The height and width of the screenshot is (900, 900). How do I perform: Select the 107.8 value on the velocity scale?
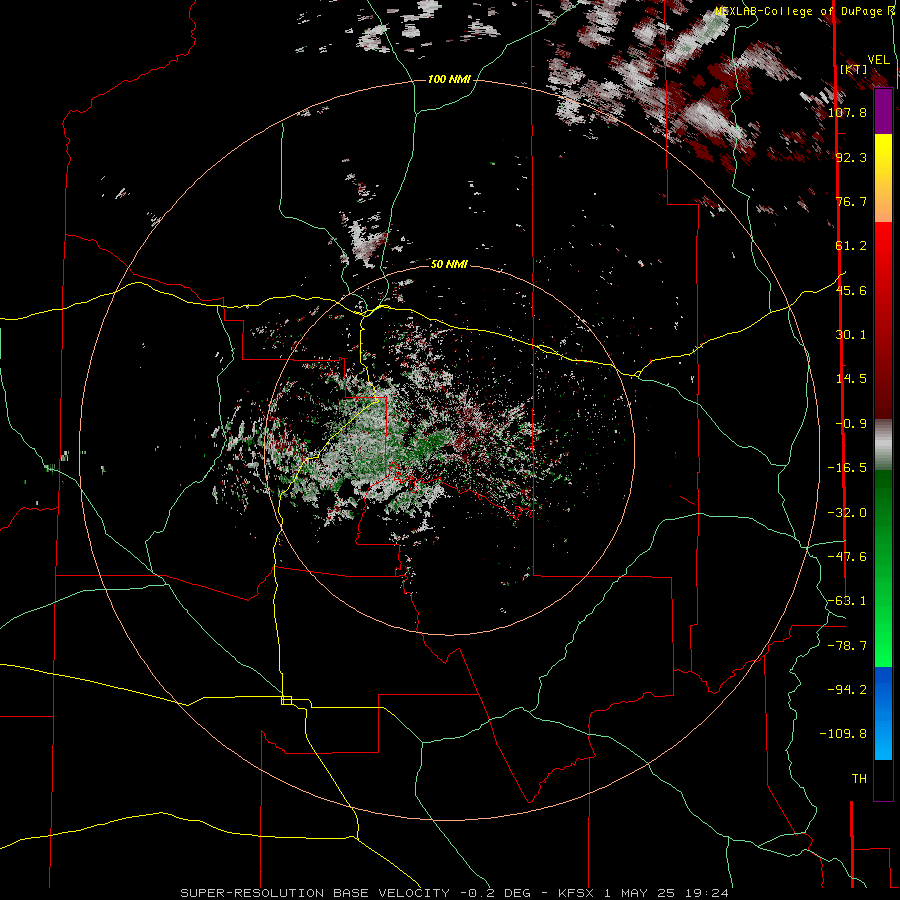847,112
